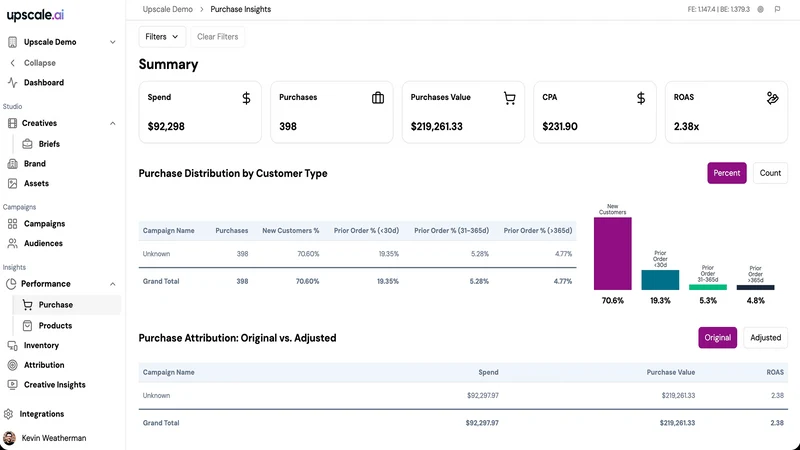Open the Attribution target icon
The height and width of the screenshot is (450, 800).
(x=12, y=365)
